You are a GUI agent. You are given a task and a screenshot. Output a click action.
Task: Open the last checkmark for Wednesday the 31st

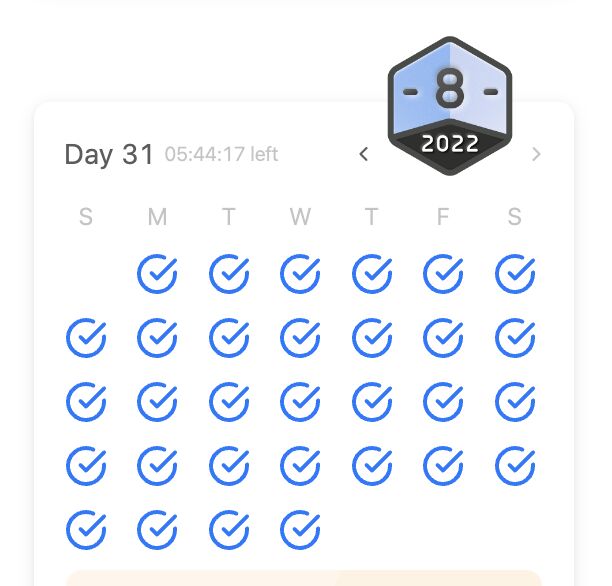point(300,530)
